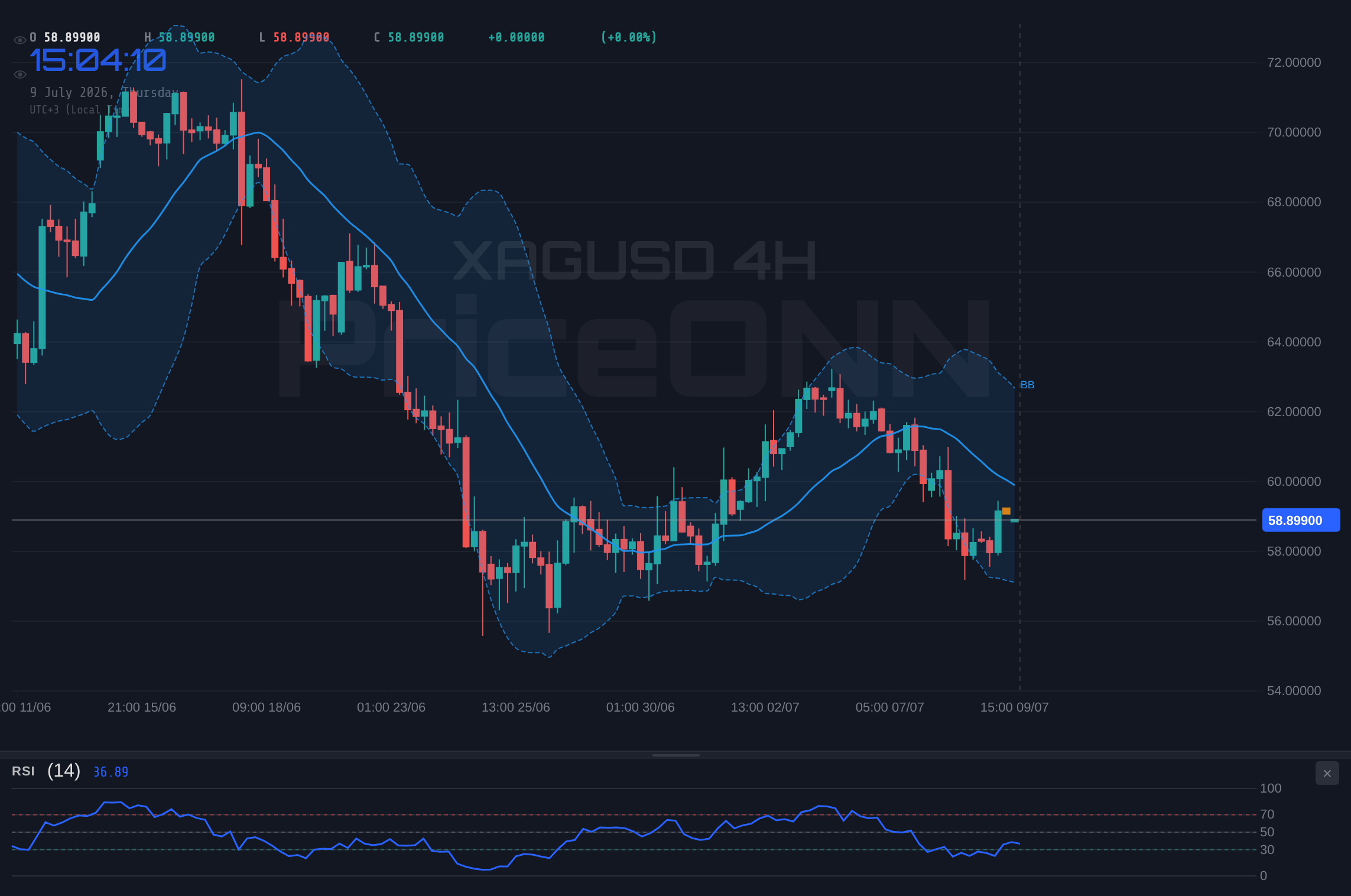Viewport: 1351px width, 896px height.
Task: Click the high price H 58.89900
Action: click(180, 37)
